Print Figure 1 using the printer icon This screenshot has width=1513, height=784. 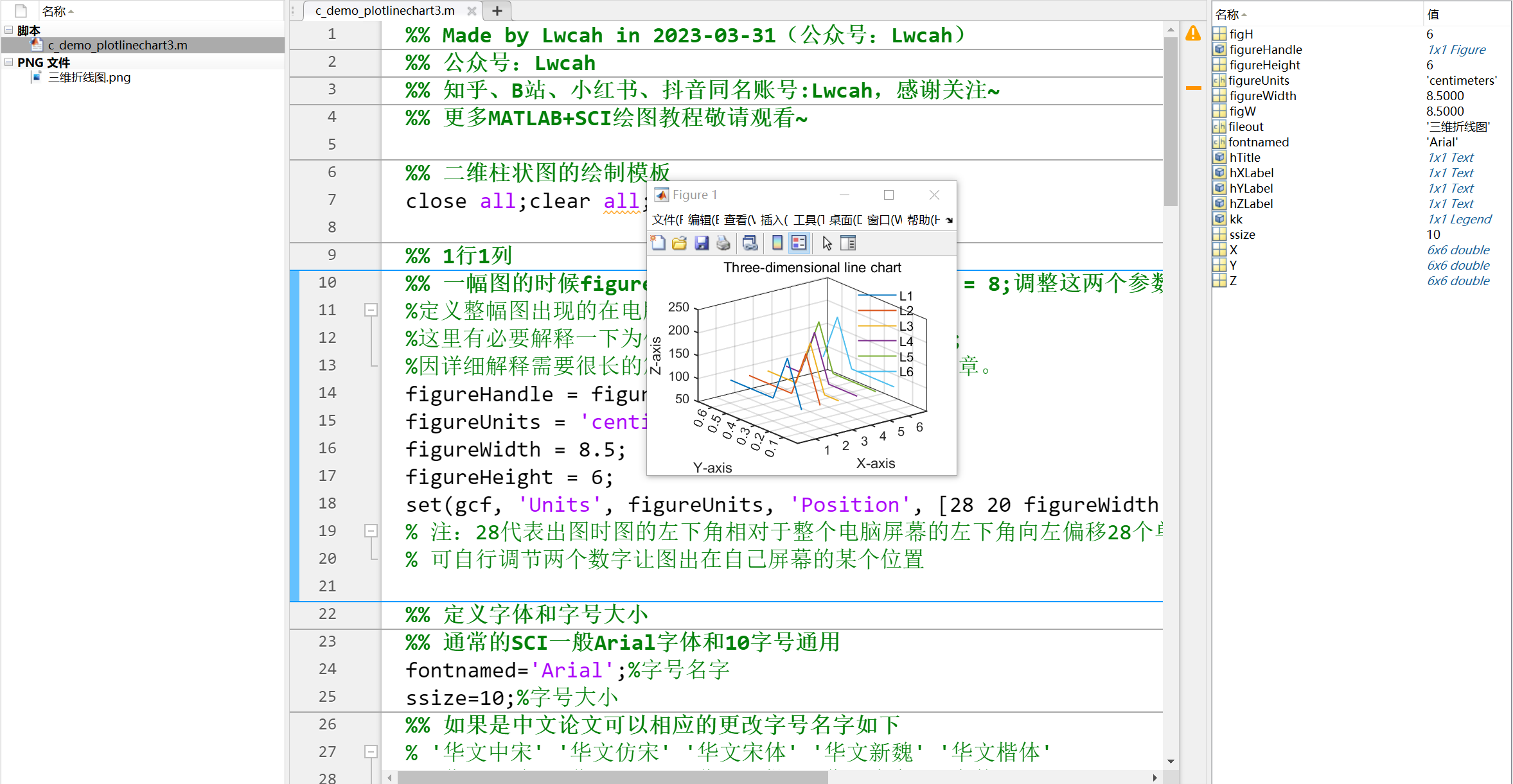tap(723, 243)
